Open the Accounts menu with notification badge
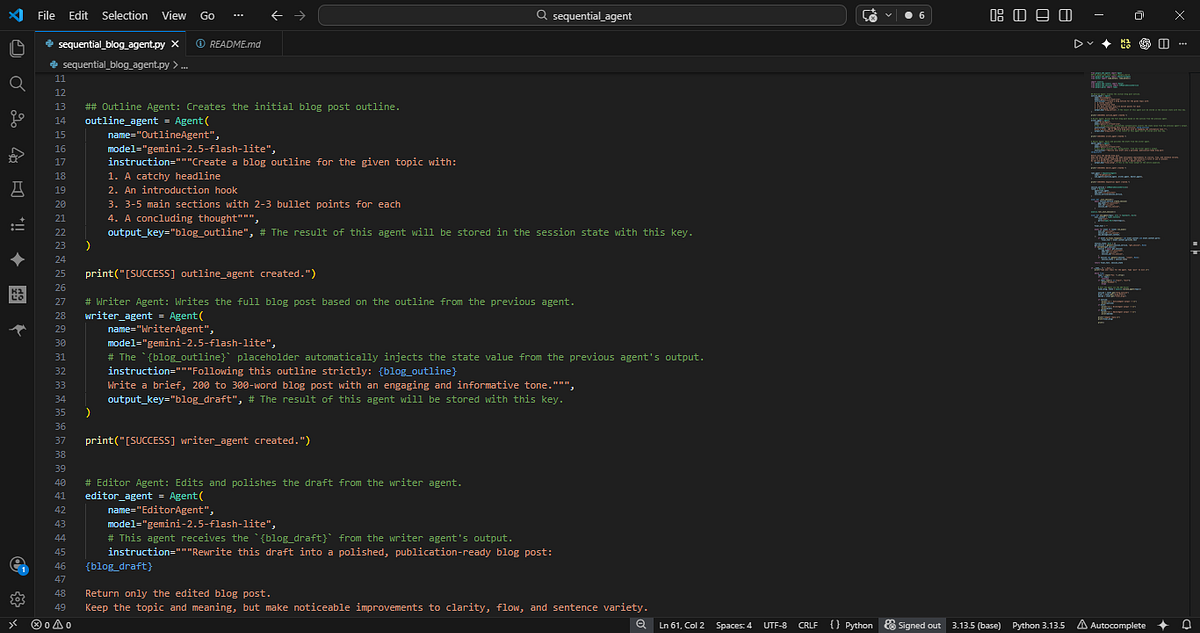Screen dimensions: 1200x633 [x=16, y=565]
